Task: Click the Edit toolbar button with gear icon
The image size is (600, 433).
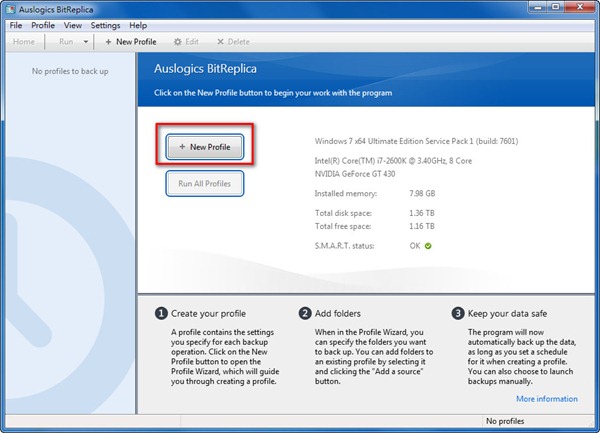Action: tap(186, 42)
